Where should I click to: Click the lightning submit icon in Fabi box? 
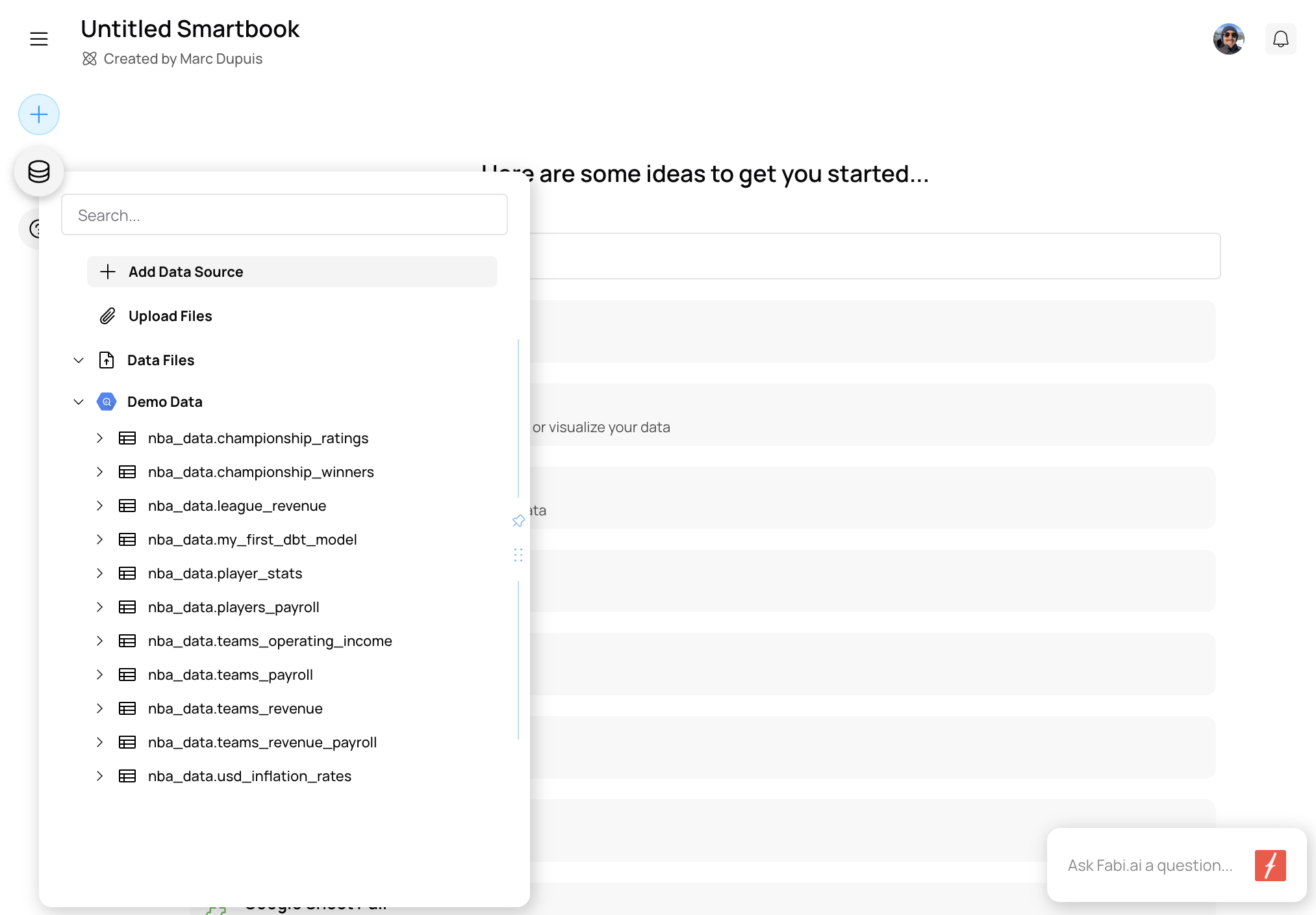point(1271,865)
